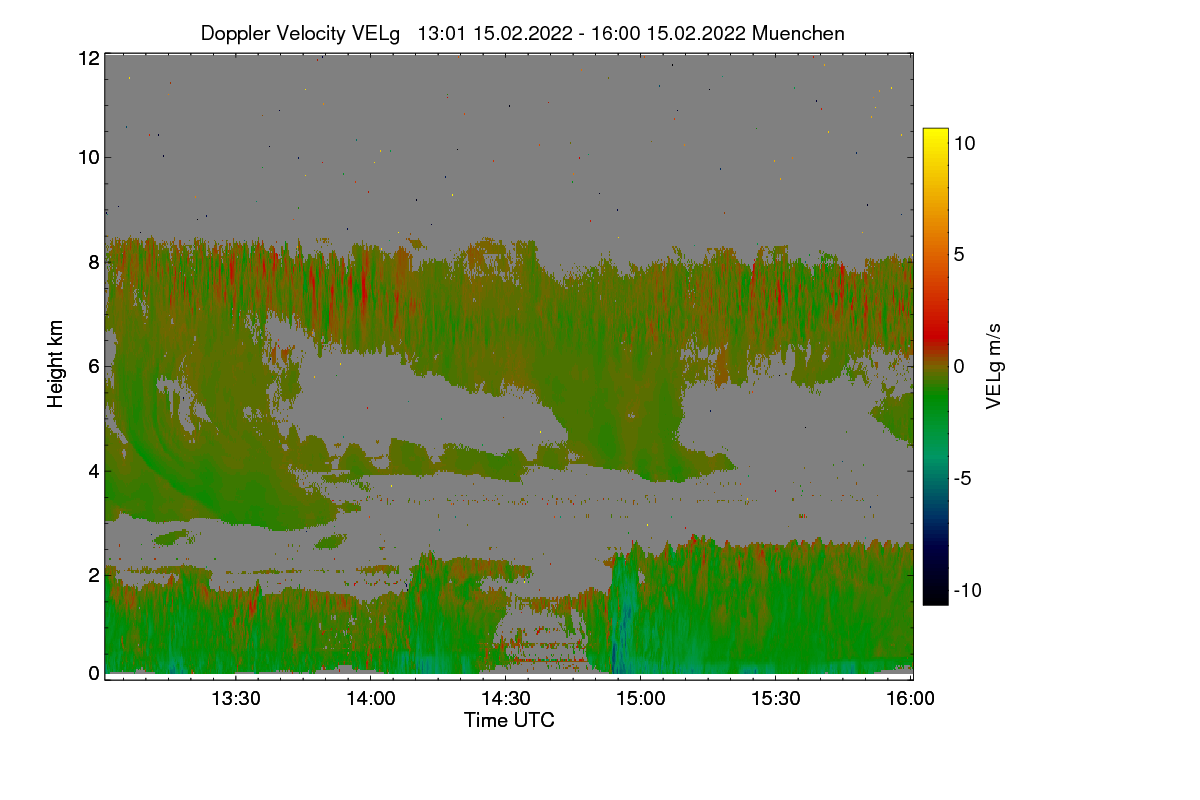The height and width of the screenshot is (800, 1200).
Task: Click the height tick label '8'
Action: (94, 262)
